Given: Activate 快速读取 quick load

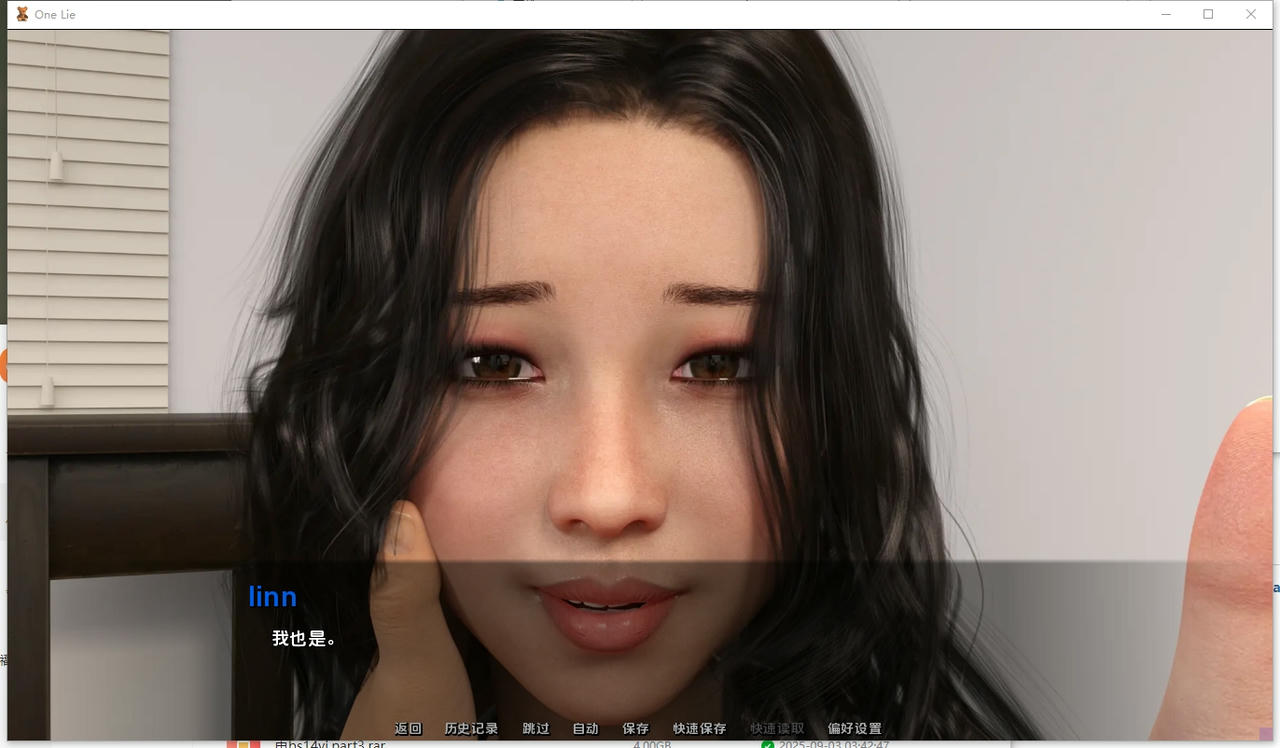Looking at the screenshot, I should 776,729.
